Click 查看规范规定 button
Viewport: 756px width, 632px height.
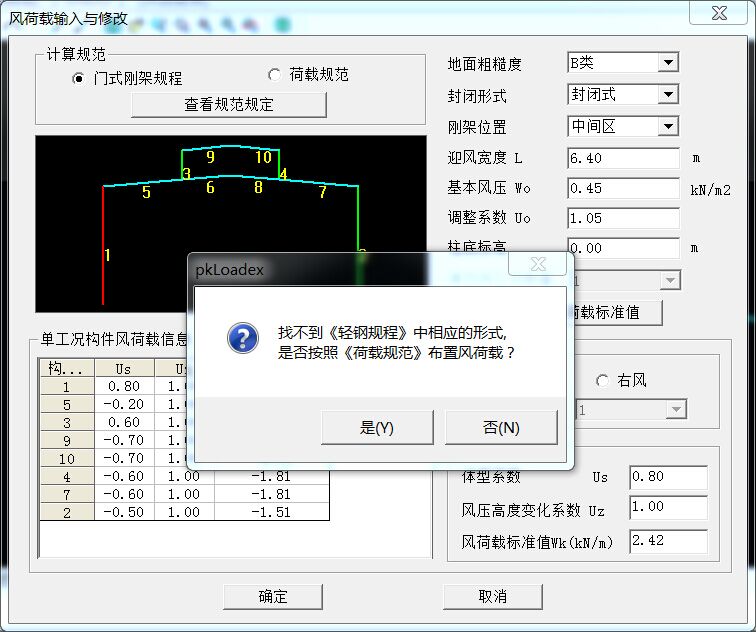229,105
